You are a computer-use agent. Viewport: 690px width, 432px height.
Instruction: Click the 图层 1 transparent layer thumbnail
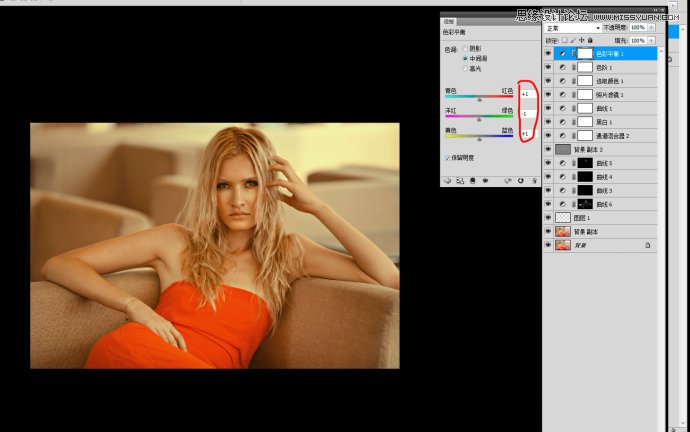tap(563, 218)
